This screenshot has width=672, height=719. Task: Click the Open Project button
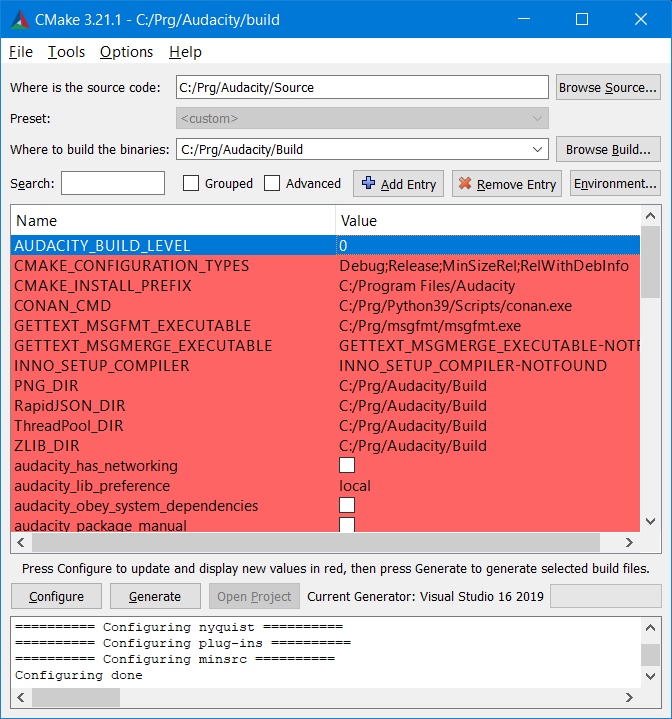(x=254, y=596)
